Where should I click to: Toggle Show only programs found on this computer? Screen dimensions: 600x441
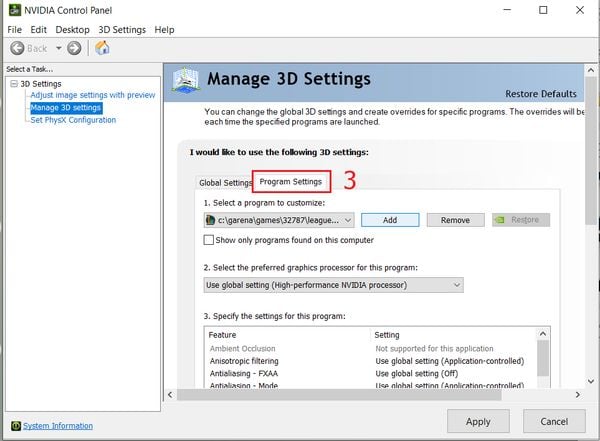[209, 240]
